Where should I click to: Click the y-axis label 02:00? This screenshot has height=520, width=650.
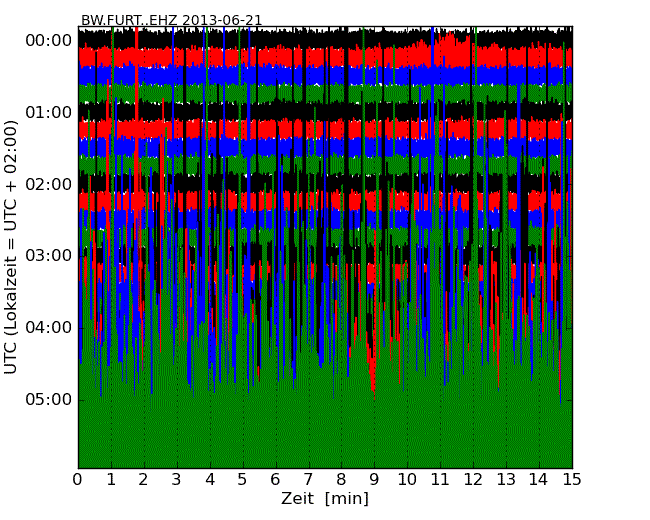49,184
